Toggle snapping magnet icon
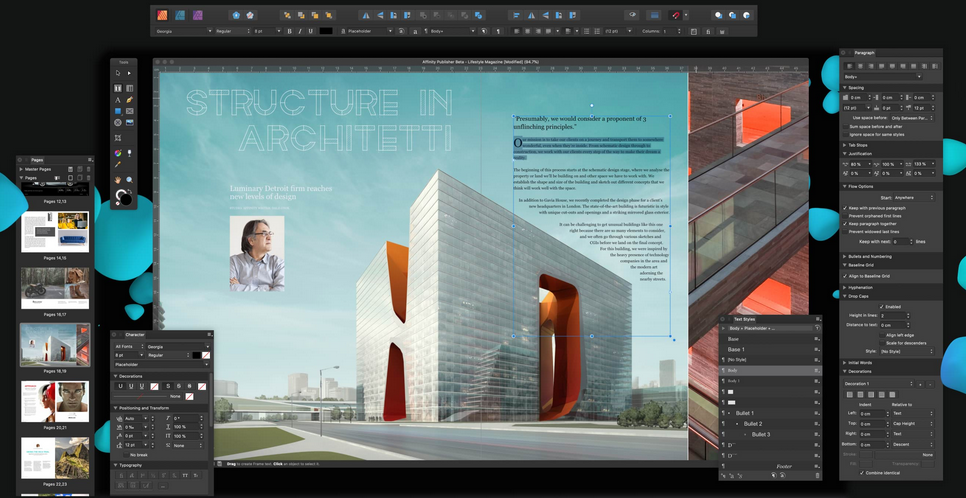The width and height of the screenshot is (966, 498). tap(676, 15)
